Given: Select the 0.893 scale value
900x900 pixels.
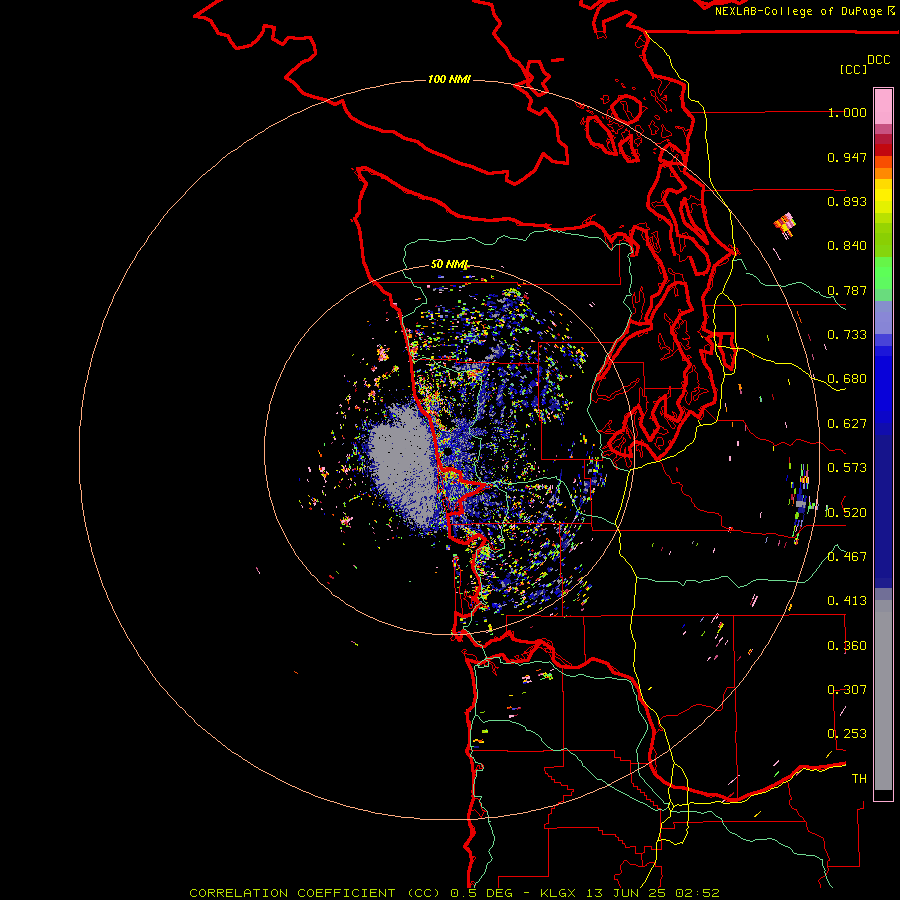Looking at the screenshot, I should 847,201.
